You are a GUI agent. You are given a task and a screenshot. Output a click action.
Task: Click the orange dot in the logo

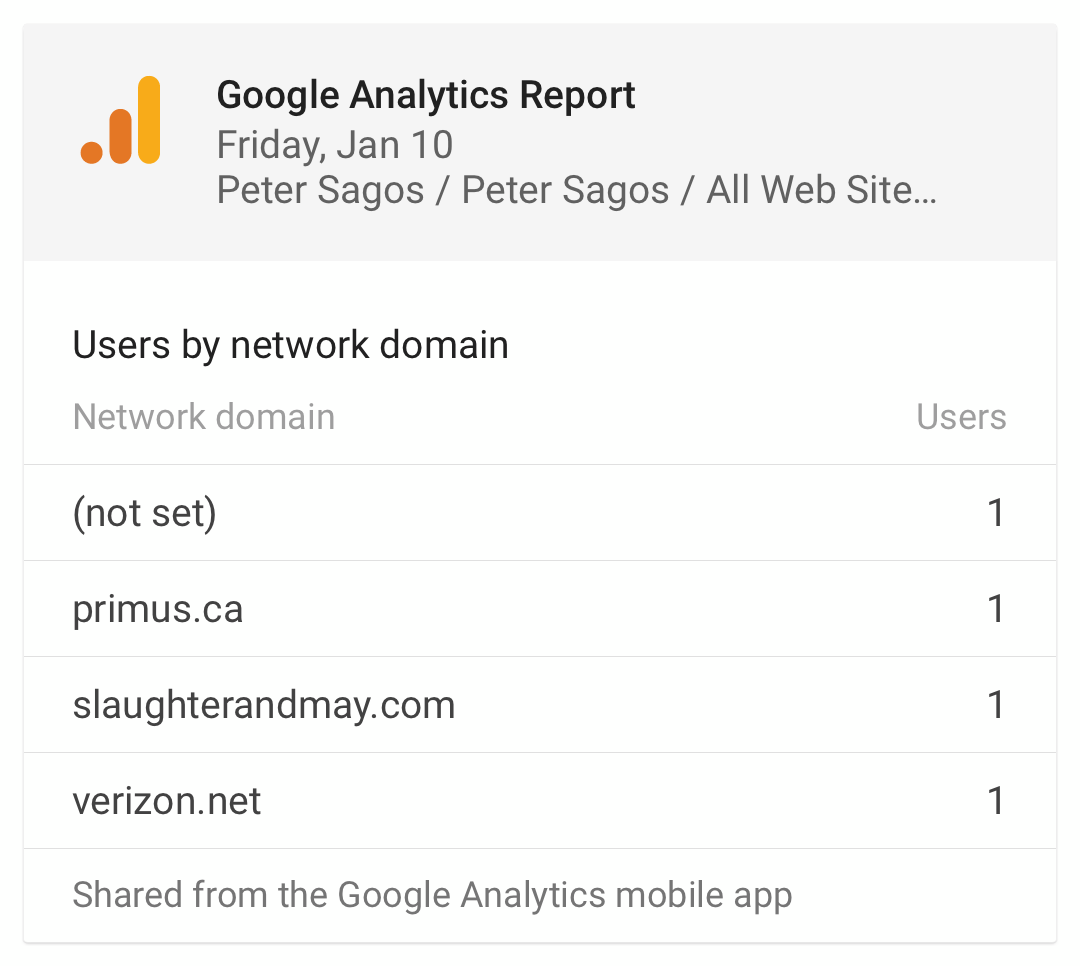tap(92, 152)
